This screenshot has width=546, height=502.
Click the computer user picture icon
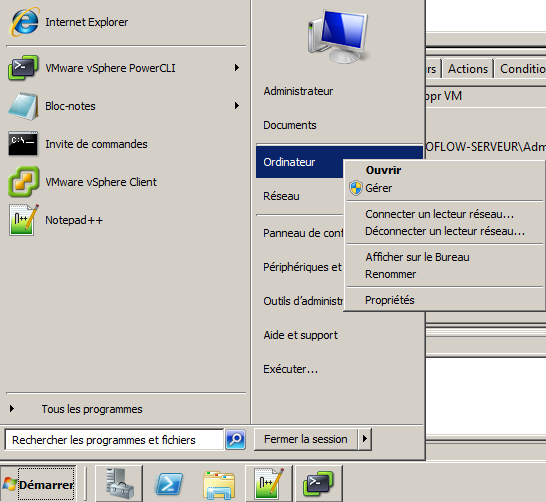[x=338, y=36]
